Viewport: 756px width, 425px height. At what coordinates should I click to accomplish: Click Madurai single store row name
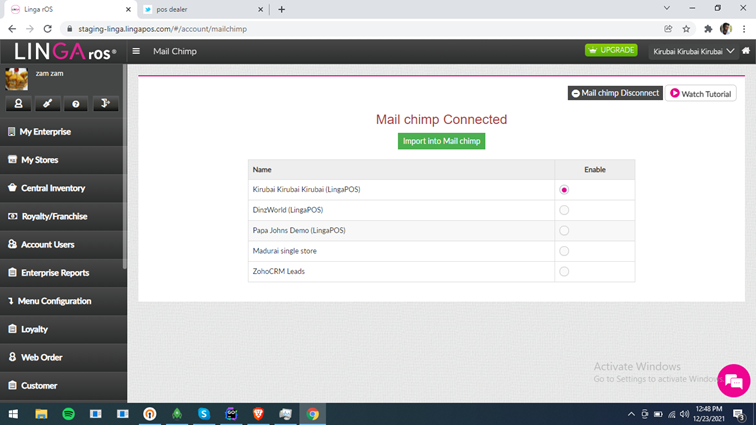pyautogui.click(x=284, y=251)
